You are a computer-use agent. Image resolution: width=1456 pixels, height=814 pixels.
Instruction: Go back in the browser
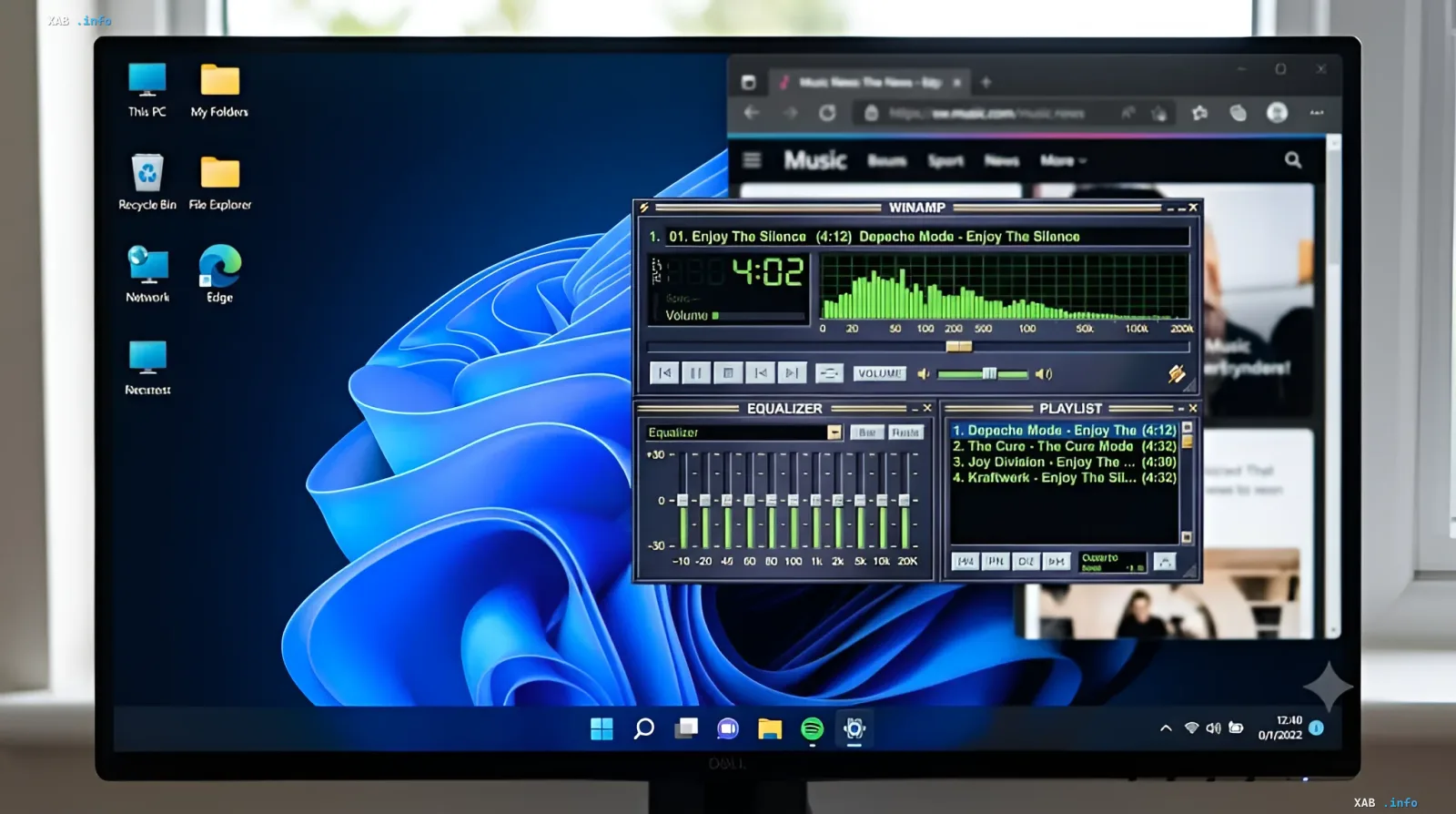pyautogui.click(x=752, y=113)
